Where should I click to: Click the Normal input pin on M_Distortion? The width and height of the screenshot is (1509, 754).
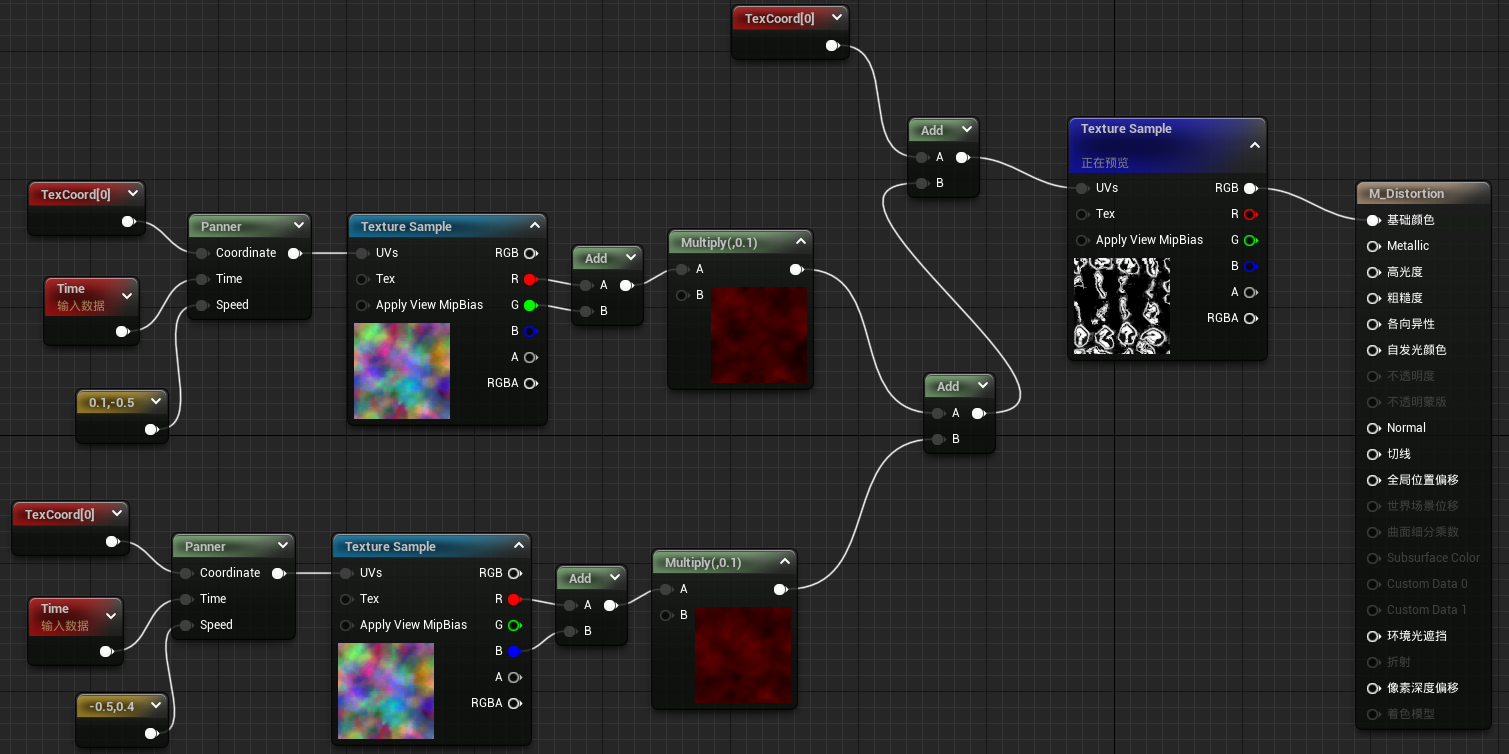coord(1373,427)
